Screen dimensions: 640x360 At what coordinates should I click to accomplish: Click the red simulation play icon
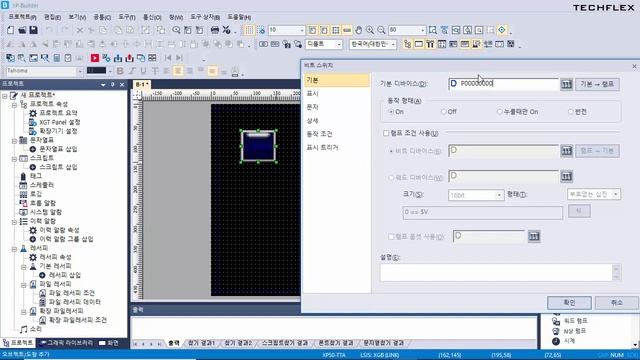95,58
